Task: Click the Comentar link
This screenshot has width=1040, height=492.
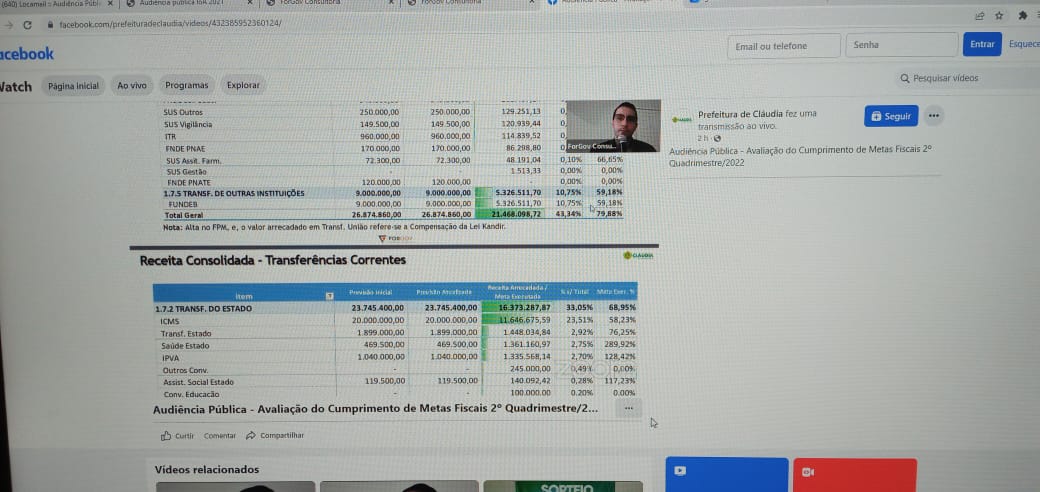Action: (x=220, y=436)
